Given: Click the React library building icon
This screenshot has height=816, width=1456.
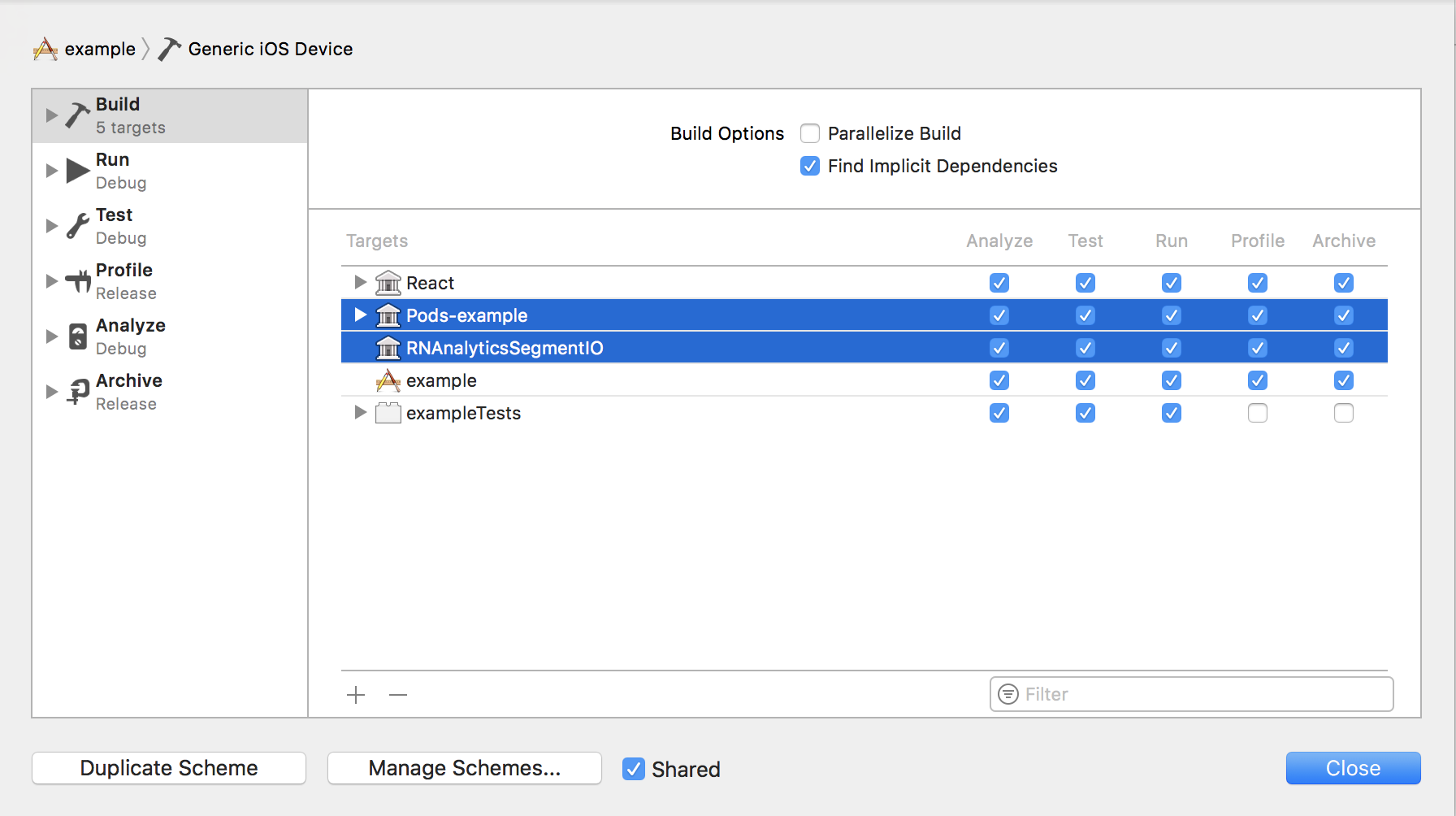Looking at the screenshot, I should tap(388, 283).
